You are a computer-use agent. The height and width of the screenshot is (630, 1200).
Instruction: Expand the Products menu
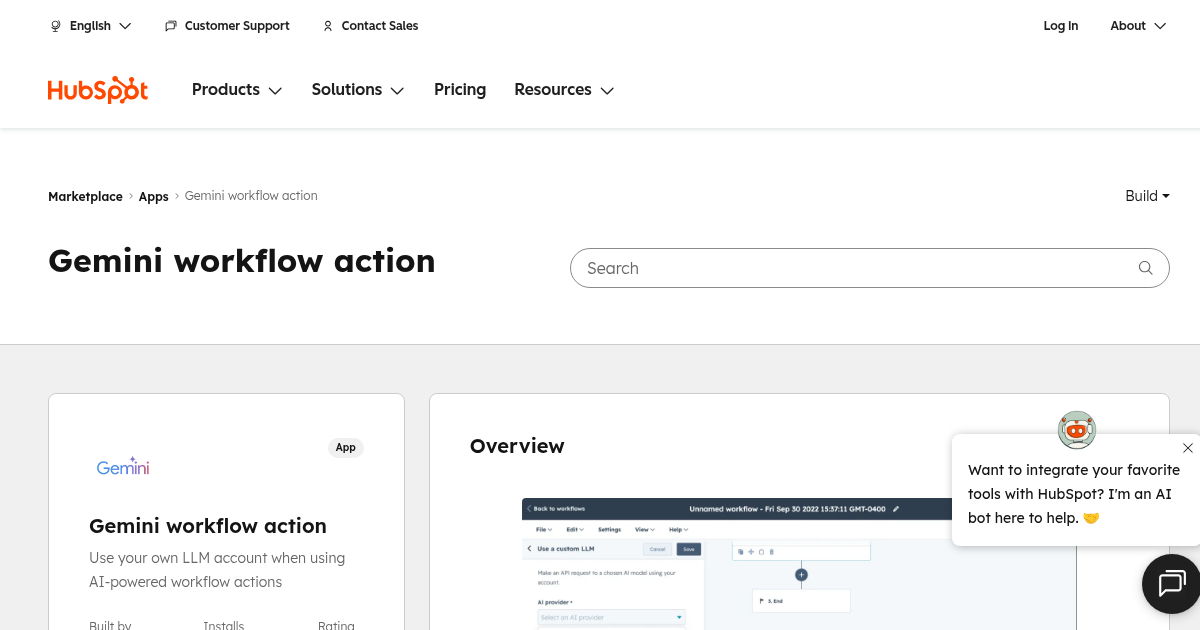(237, 90)
